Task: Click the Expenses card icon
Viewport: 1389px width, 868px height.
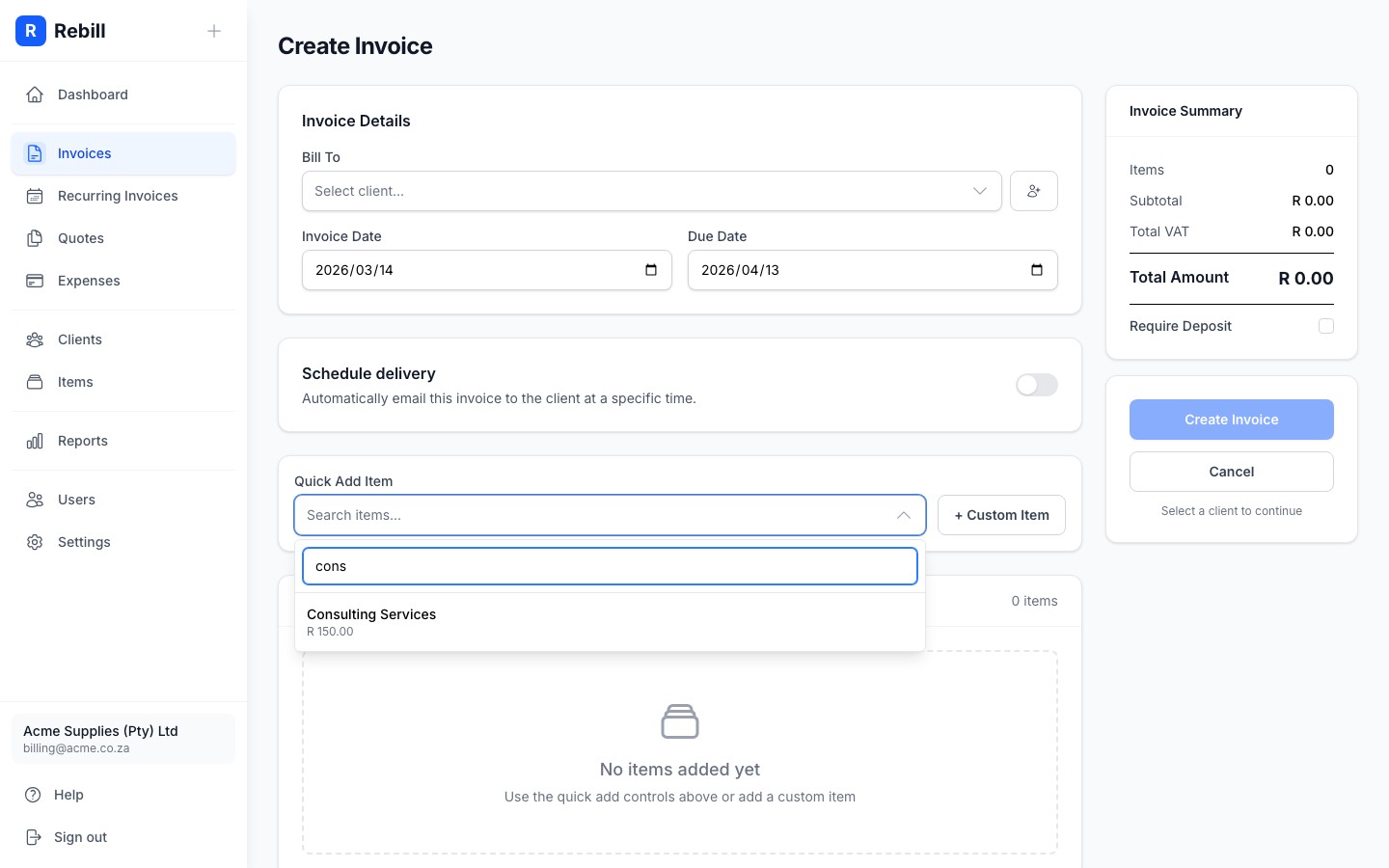Action: 35,281
